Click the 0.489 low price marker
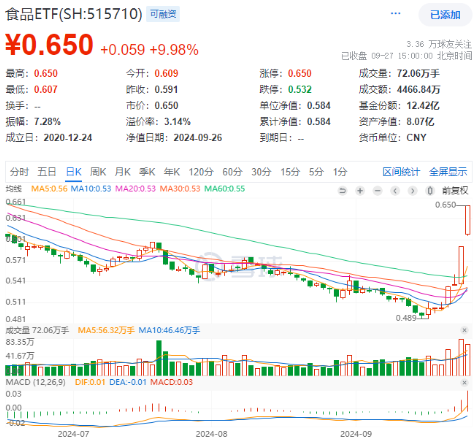 pos(406,318)
